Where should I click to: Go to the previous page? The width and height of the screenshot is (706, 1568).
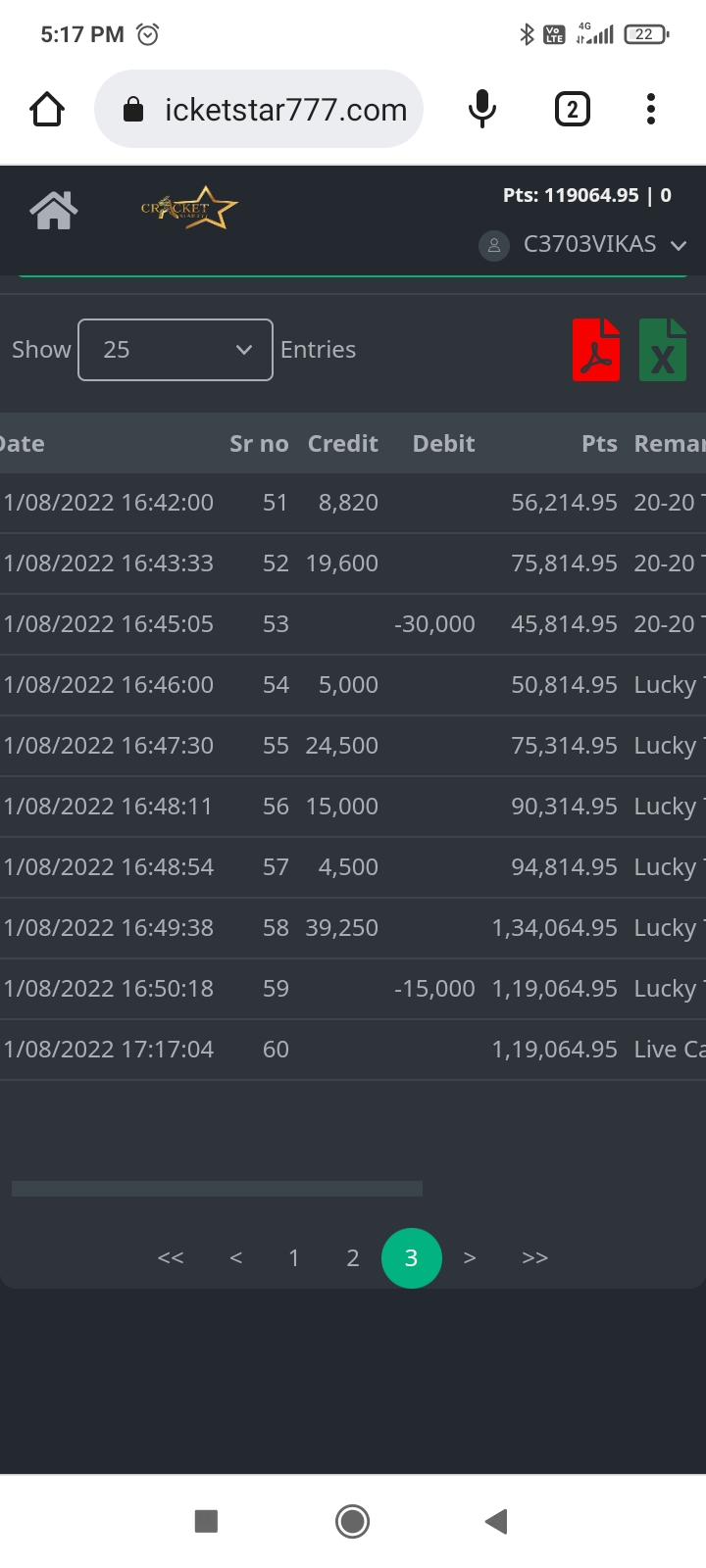(x=235, y=1258)
